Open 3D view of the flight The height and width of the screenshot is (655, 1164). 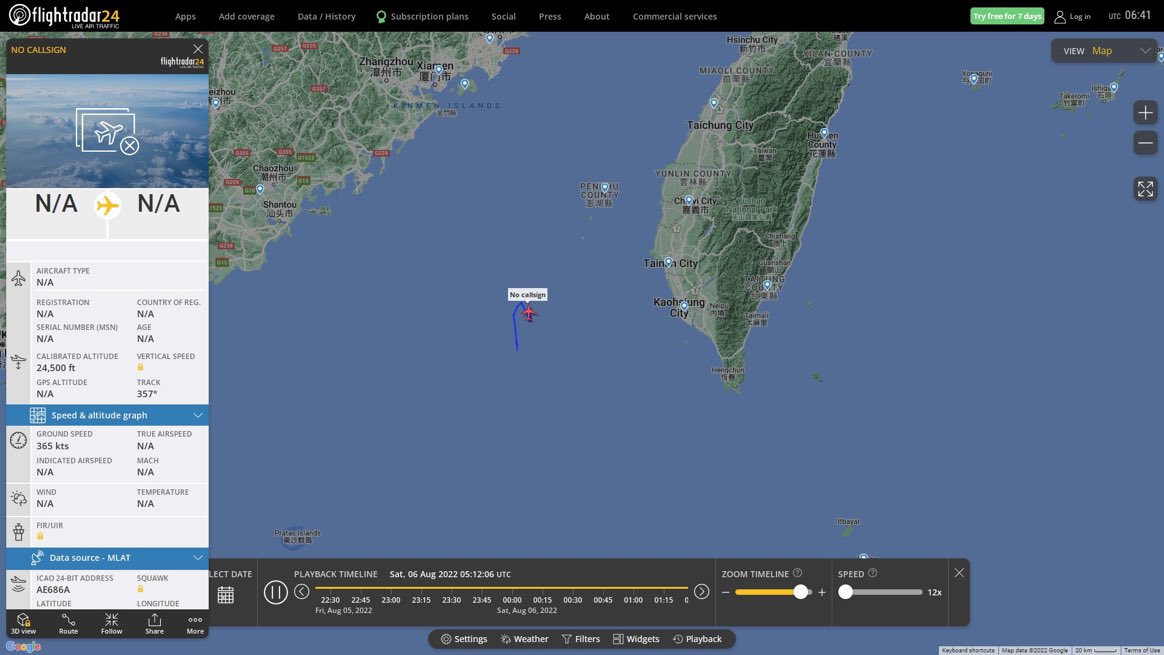(x=23, y=624)
